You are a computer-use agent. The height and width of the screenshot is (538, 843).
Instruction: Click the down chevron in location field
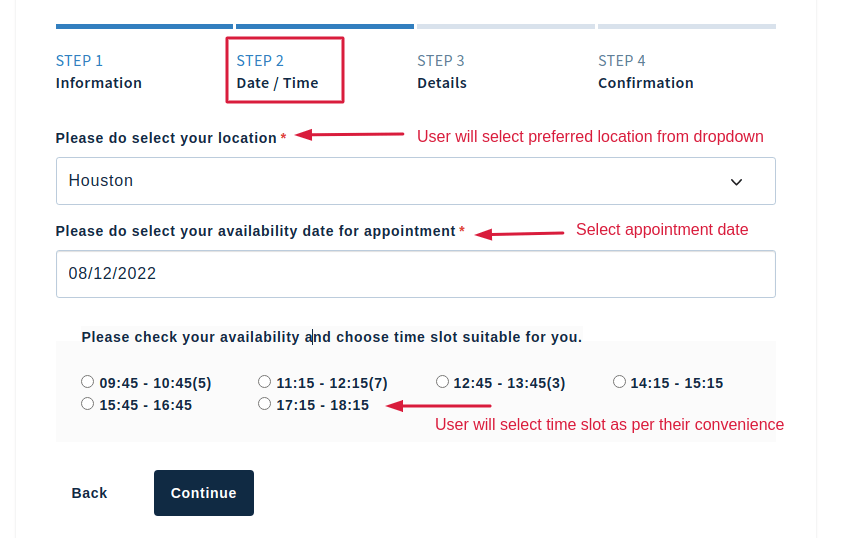[x=736, y=182]
